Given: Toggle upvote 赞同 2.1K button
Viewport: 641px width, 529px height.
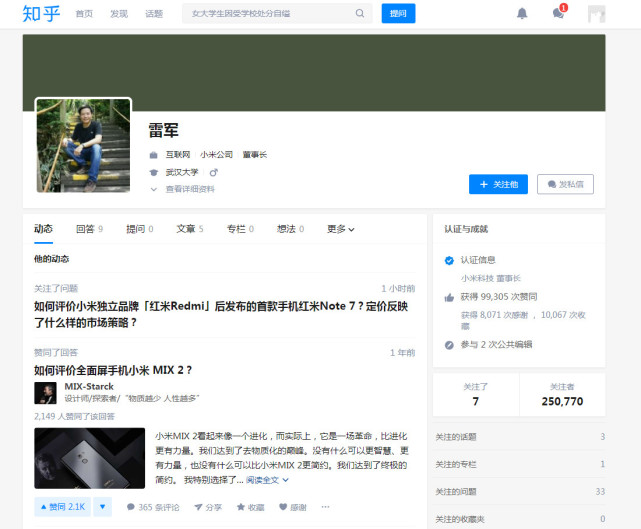Looking at the screenshot, I should tap(62, 507).
